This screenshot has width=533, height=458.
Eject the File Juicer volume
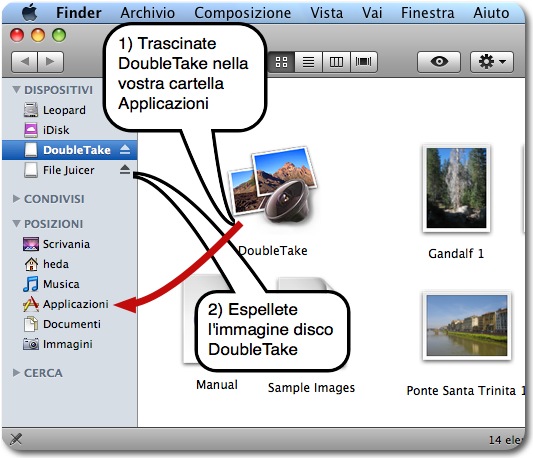click(125, 169)
